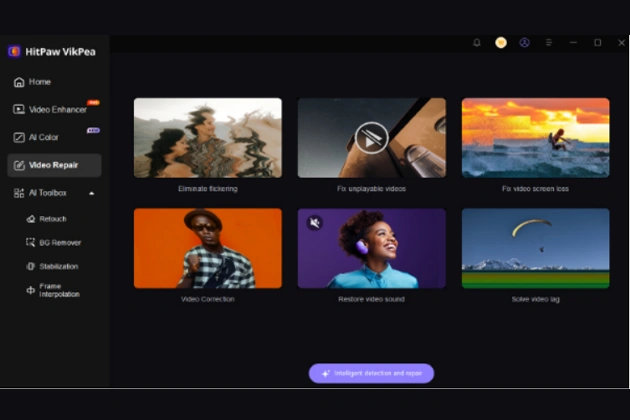
Task: Click the red badge on Video Enhancer
Action: tap(93, 102)
